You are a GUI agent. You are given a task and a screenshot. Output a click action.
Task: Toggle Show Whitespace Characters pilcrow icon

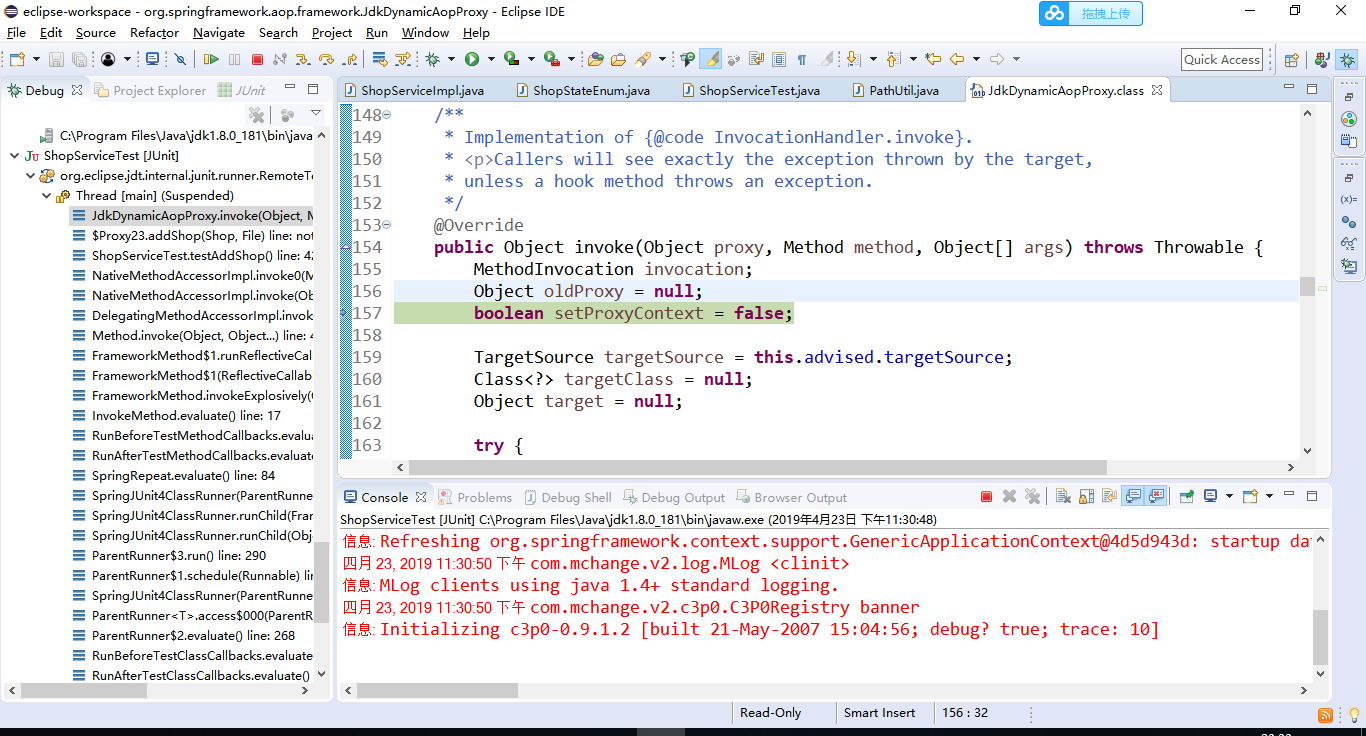click(802, 59)
